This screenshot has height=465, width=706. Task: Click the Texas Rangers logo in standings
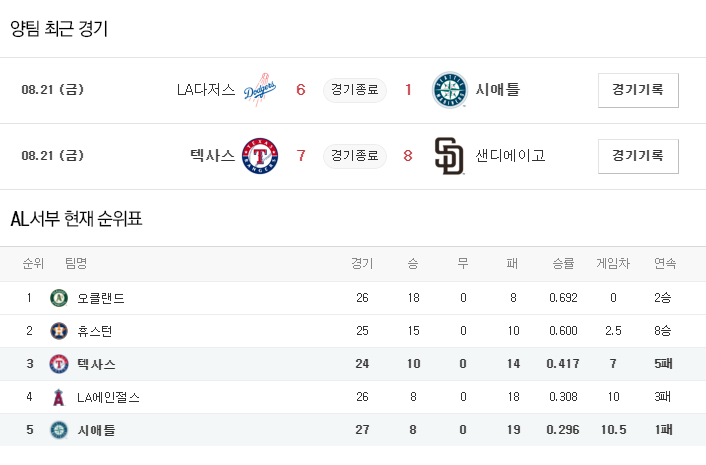pos(58,364)
